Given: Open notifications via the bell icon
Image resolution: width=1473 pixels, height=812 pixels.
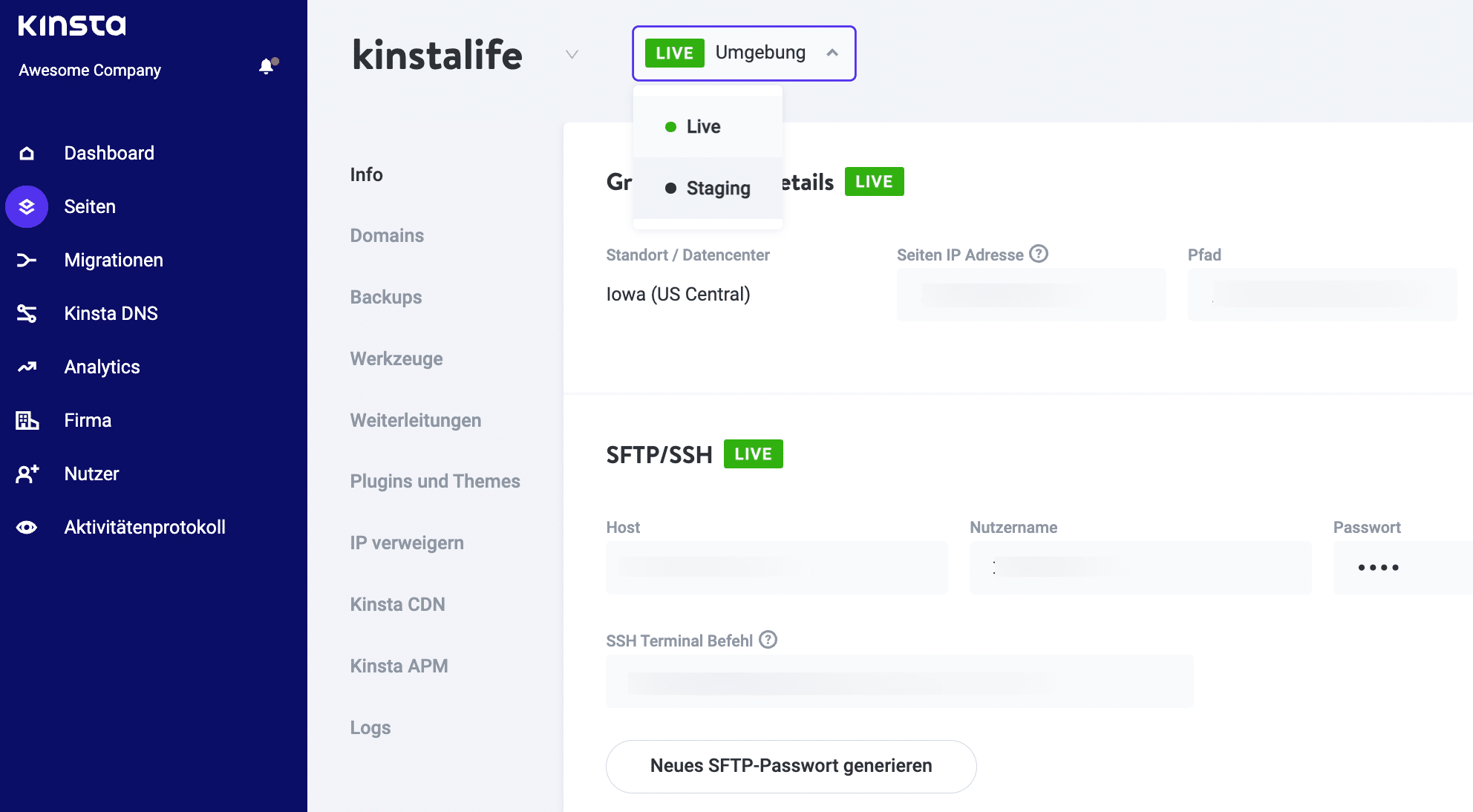Looking at the screenshot, I should [x=265, y=68].
